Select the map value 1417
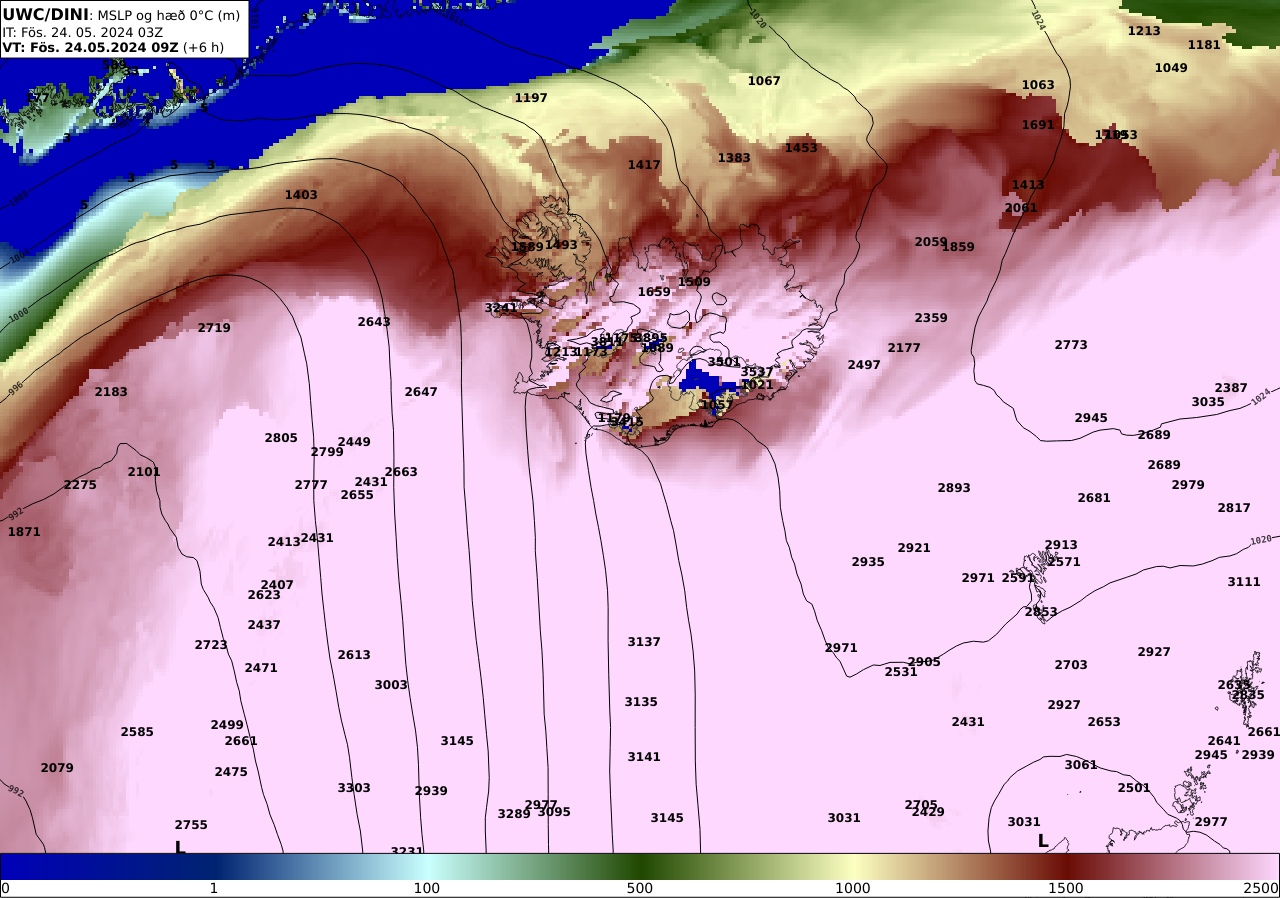Screen dimensions: 1280x898 [x=644, y=165]
